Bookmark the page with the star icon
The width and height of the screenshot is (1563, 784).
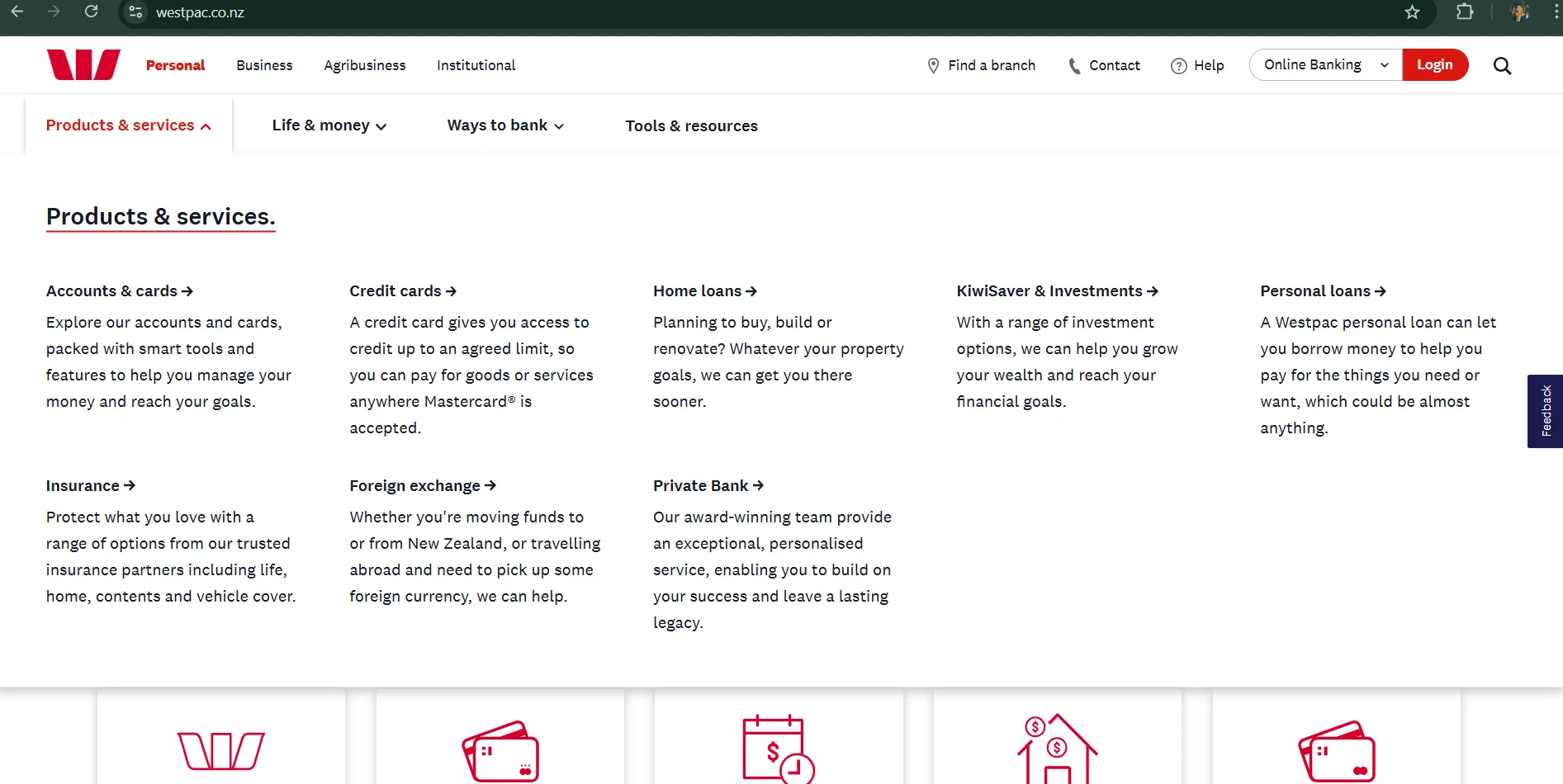[x=1412, y=12]
